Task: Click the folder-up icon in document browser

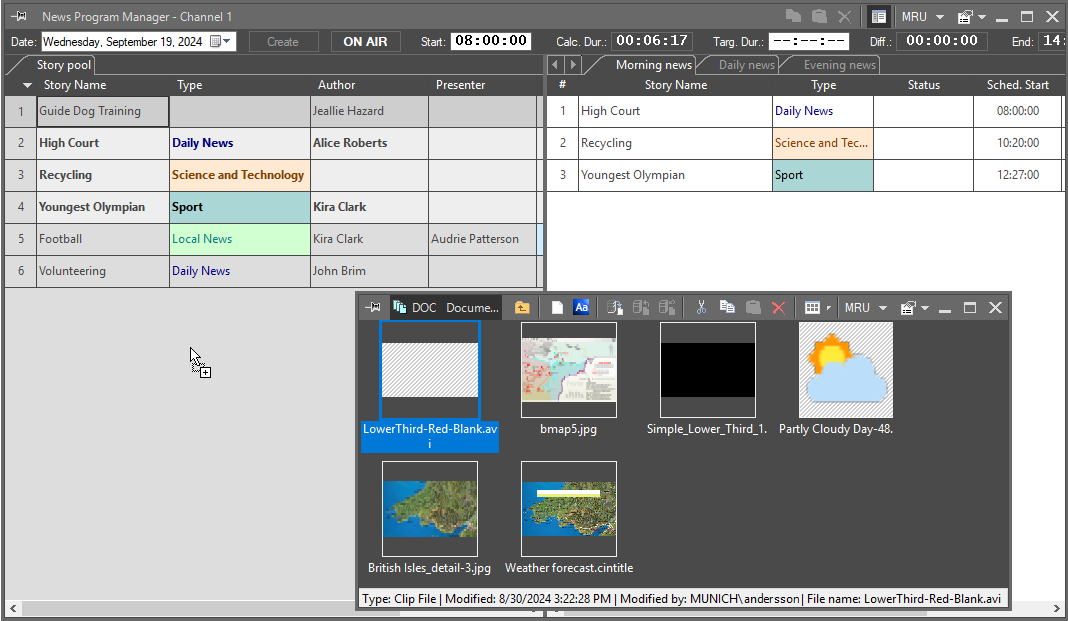Action: [522, 308]
